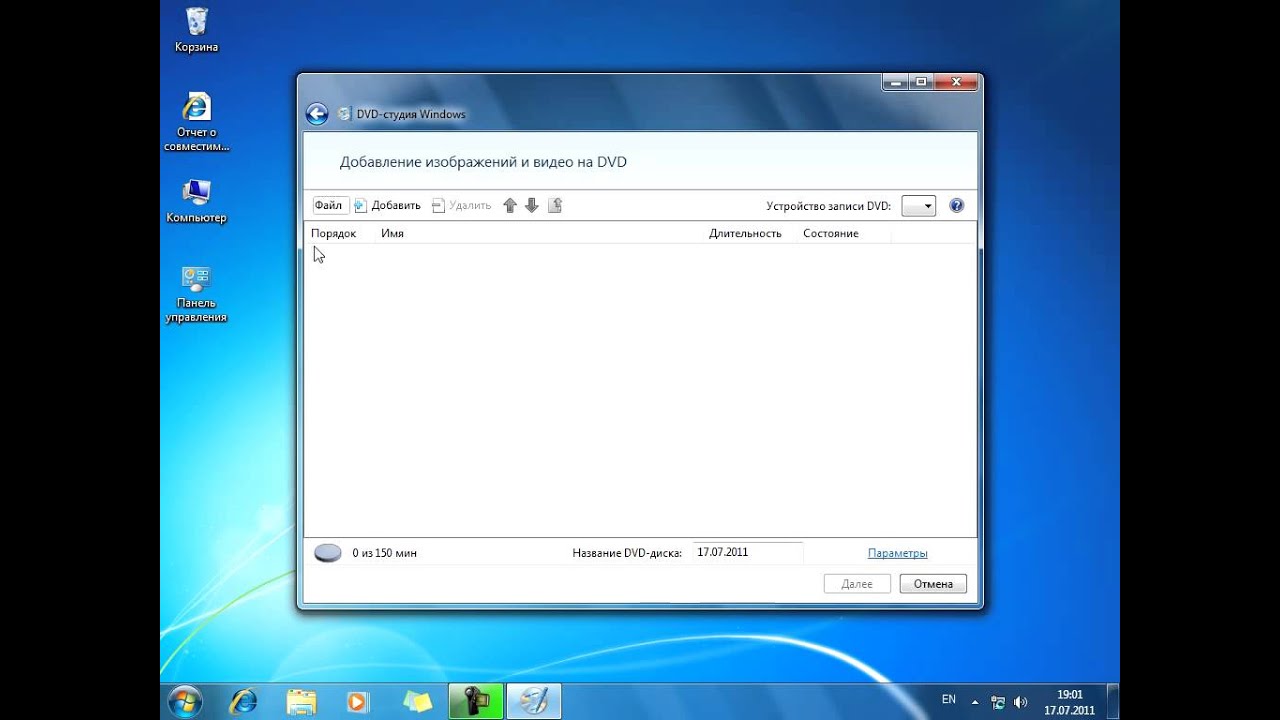
Task: Switch to the camera recorder taskbar app
Action: [x=475, y=701]
